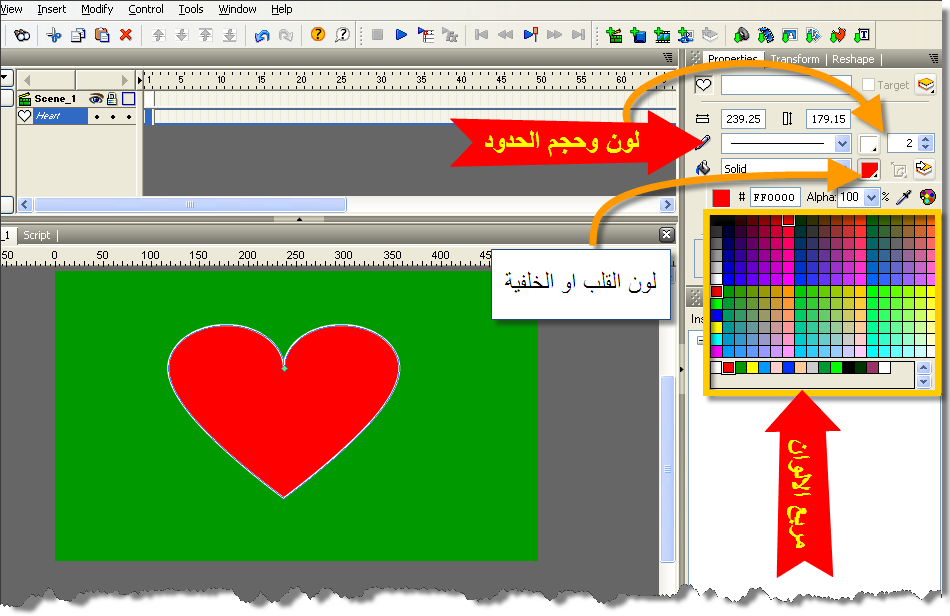Viewport: 950px width, 616px height.
Task: Open the Modify menu
Action: (97, 9)
